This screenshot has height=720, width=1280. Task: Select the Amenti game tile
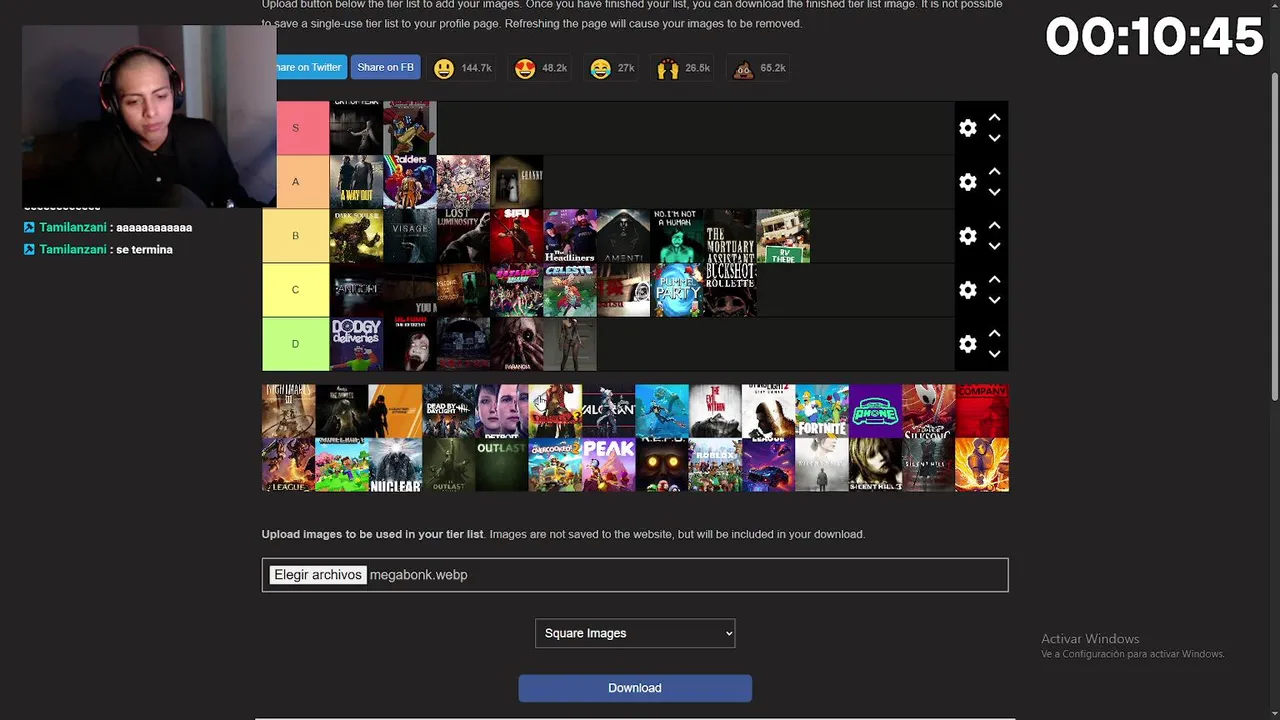click(623, 236)
